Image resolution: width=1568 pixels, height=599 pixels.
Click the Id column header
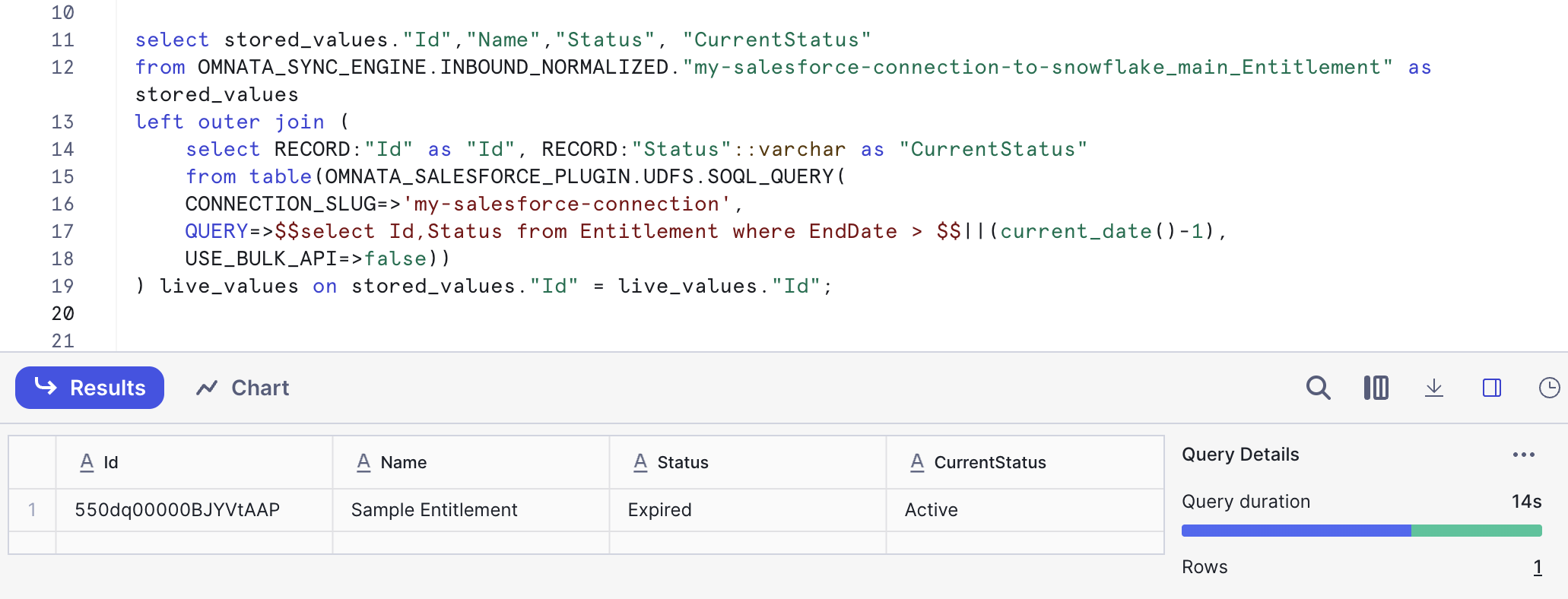111,462
